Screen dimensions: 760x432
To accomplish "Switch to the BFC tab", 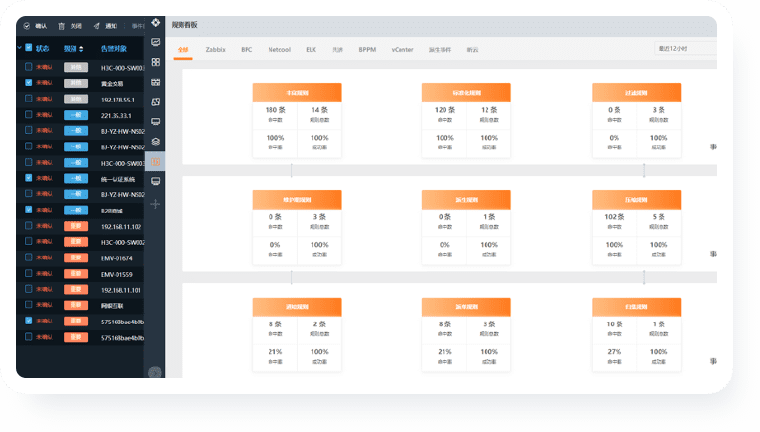I will [x=247, y=49].
